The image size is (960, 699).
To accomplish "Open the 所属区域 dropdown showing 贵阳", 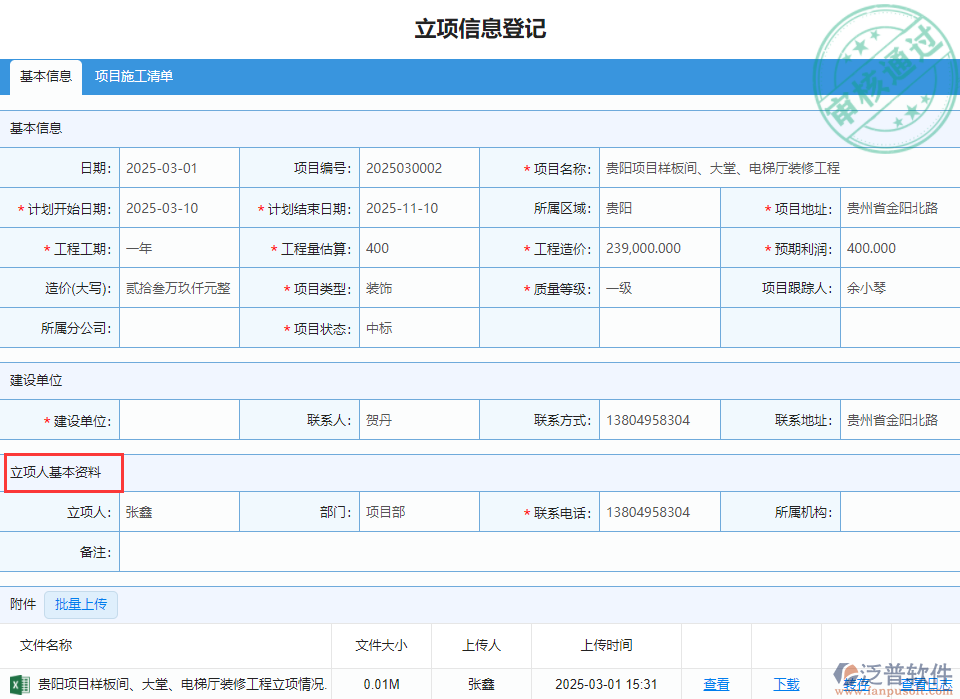I will click(660, 208).
